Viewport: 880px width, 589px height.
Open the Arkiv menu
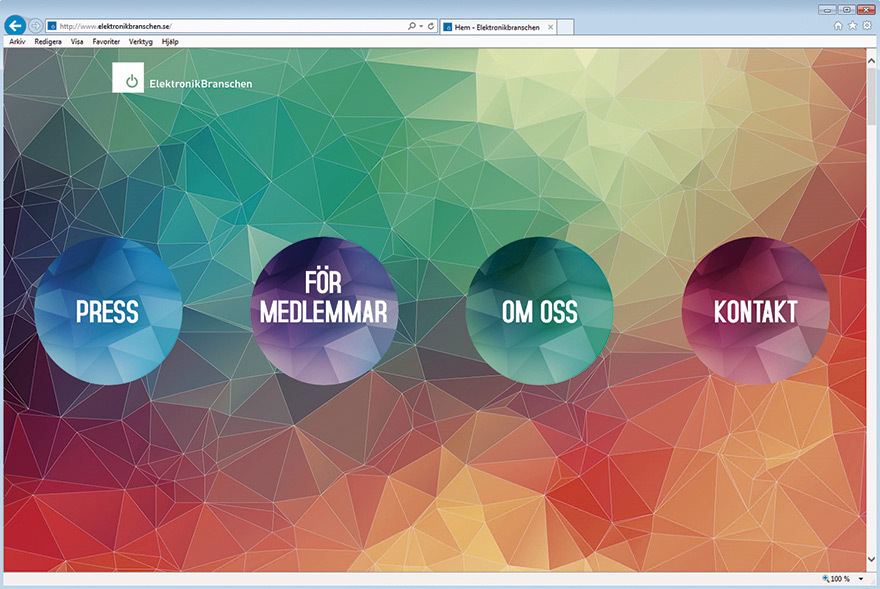point(17,42)
